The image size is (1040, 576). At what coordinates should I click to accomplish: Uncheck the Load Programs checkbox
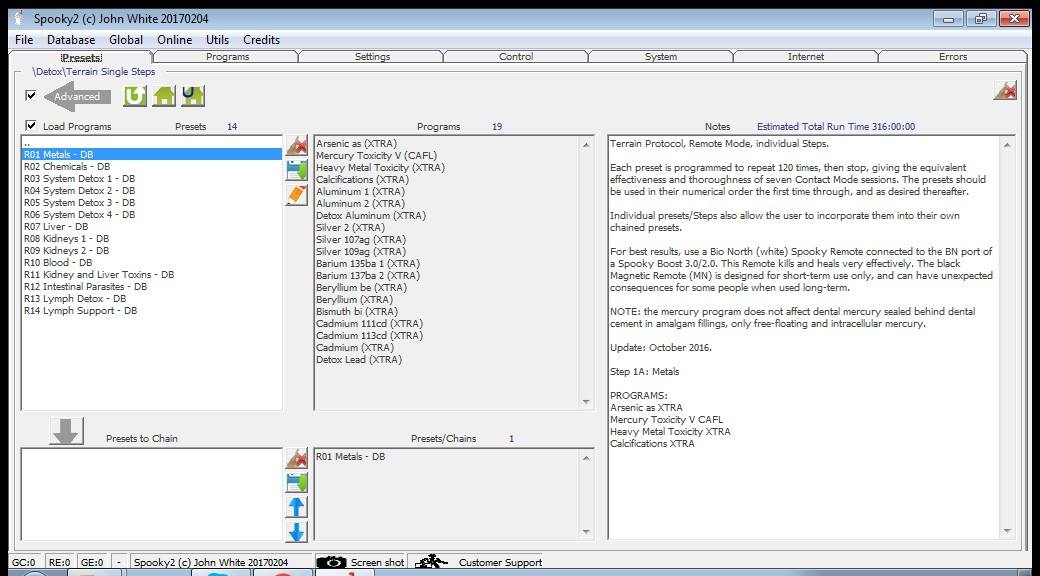click(31, 125)
